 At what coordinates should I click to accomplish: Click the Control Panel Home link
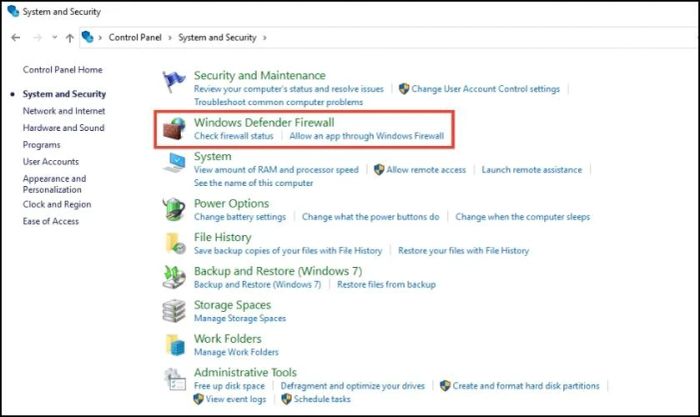click(x=62, y=70)
